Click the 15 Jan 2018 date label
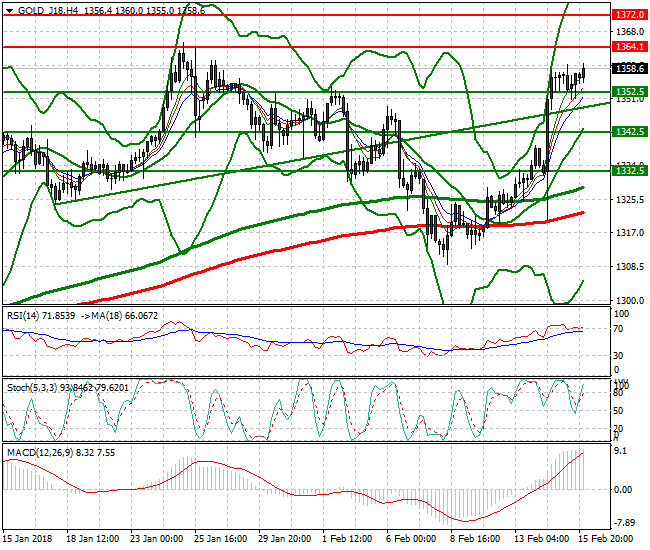 28,539
